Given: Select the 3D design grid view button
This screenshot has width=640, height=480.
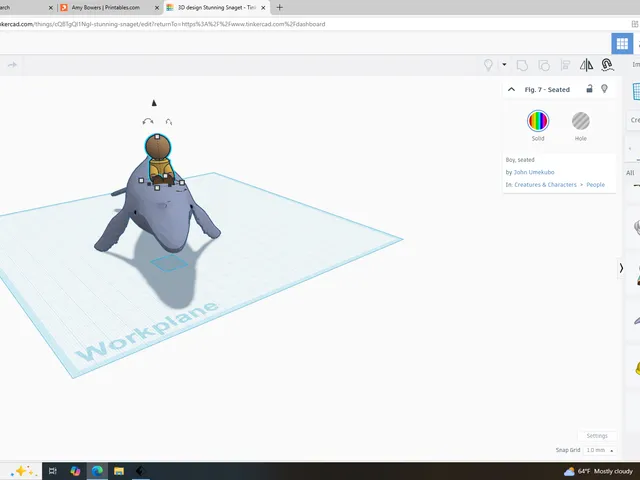Looking at the screenshot, I should tap(622, 43).
